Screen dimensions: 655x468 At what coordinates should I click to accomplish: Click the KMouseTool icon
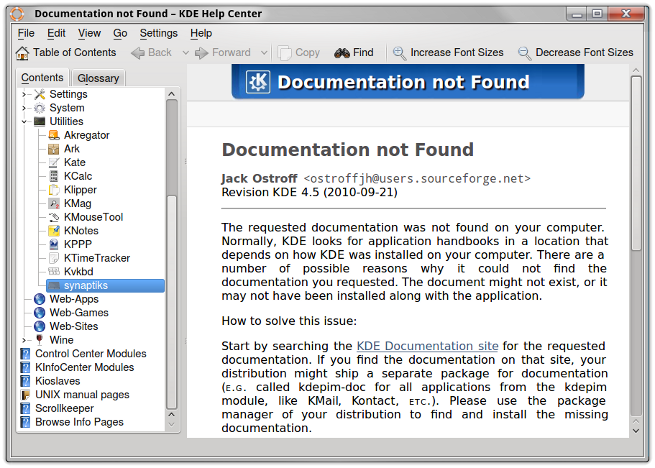pyautogui.click(x=54, y=217)
